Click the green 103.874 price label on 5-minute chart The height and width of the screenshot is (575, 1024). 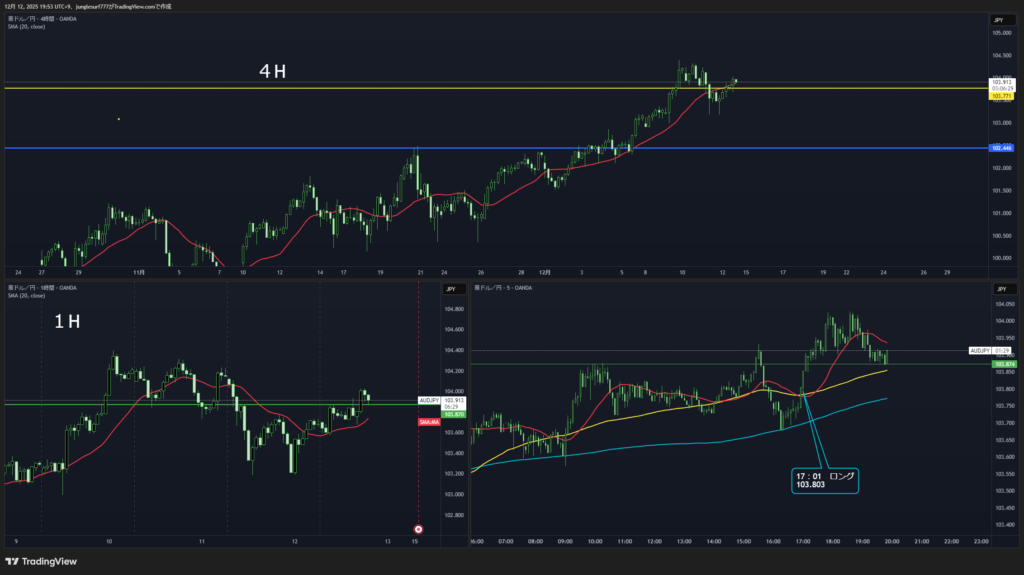[x=1004, y=364]
